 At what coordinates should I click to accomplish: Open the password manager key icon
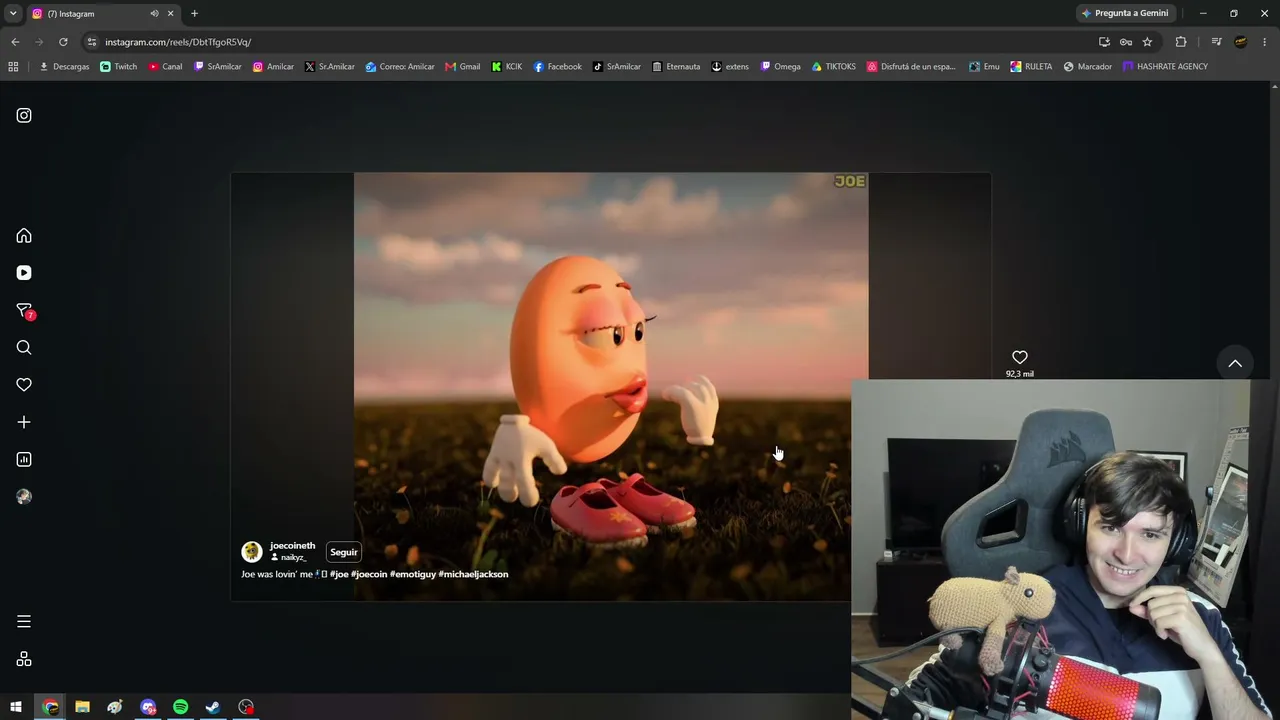(x=1126, y=42)
